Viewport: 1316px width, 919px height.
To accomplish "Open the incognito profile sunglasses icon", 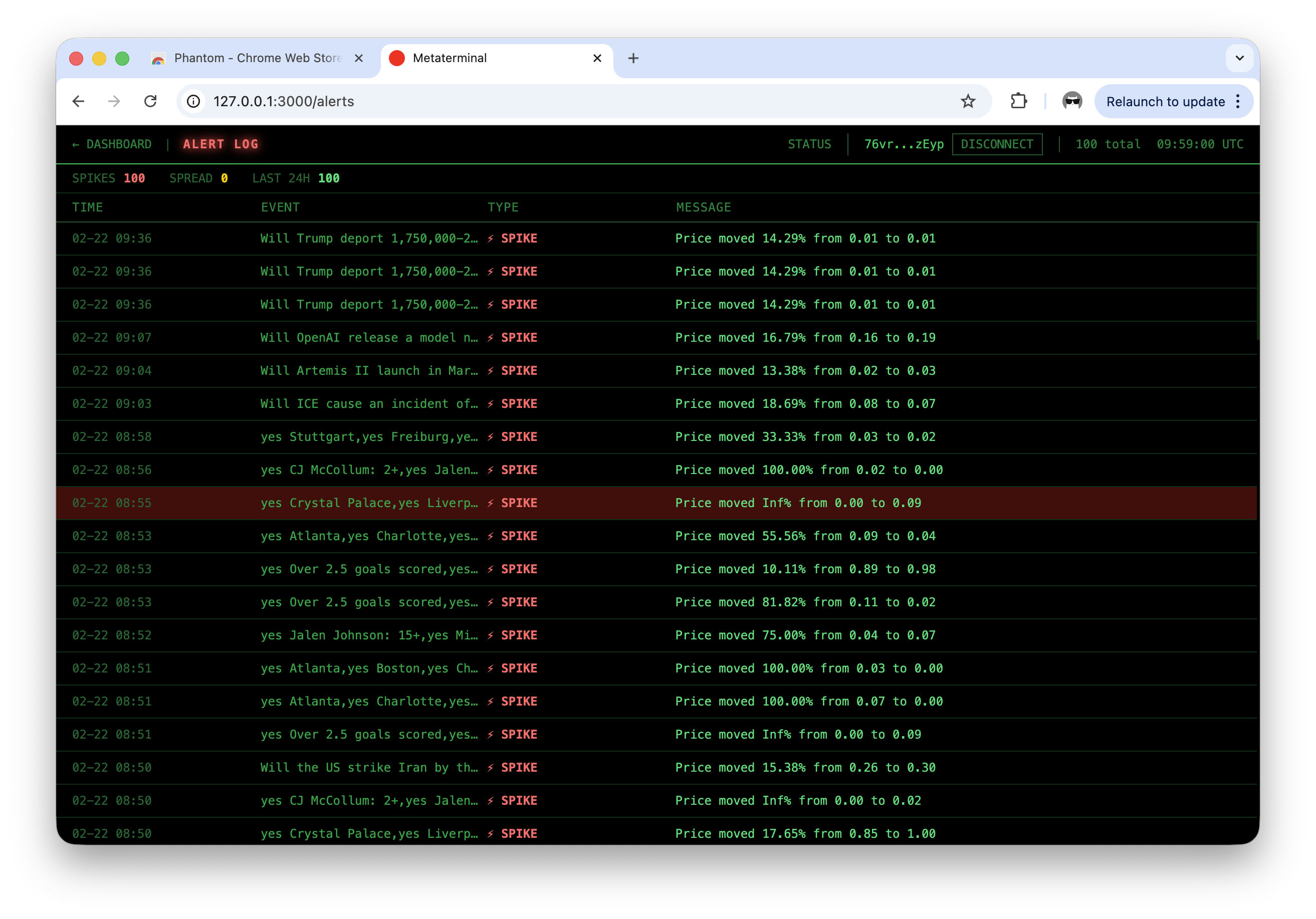I will (1071, 101).
